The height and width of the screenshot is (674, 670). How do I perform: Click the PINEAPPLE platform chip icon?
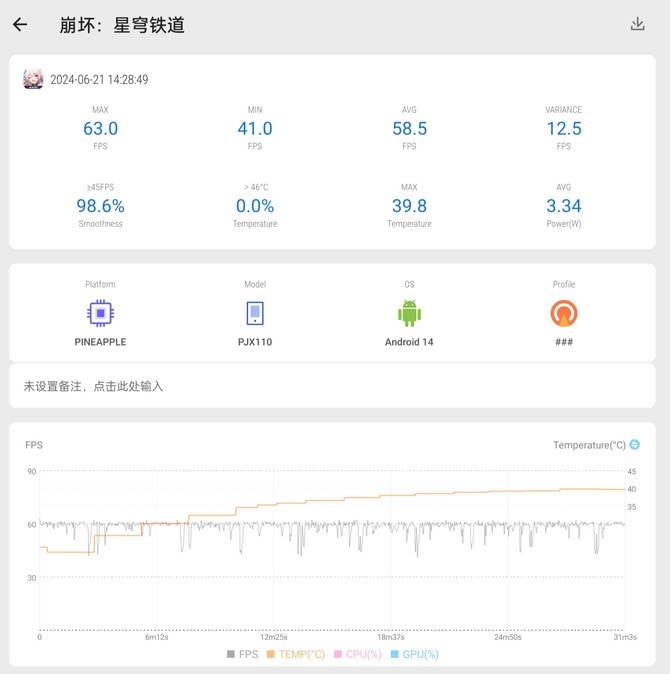(100, 313)
